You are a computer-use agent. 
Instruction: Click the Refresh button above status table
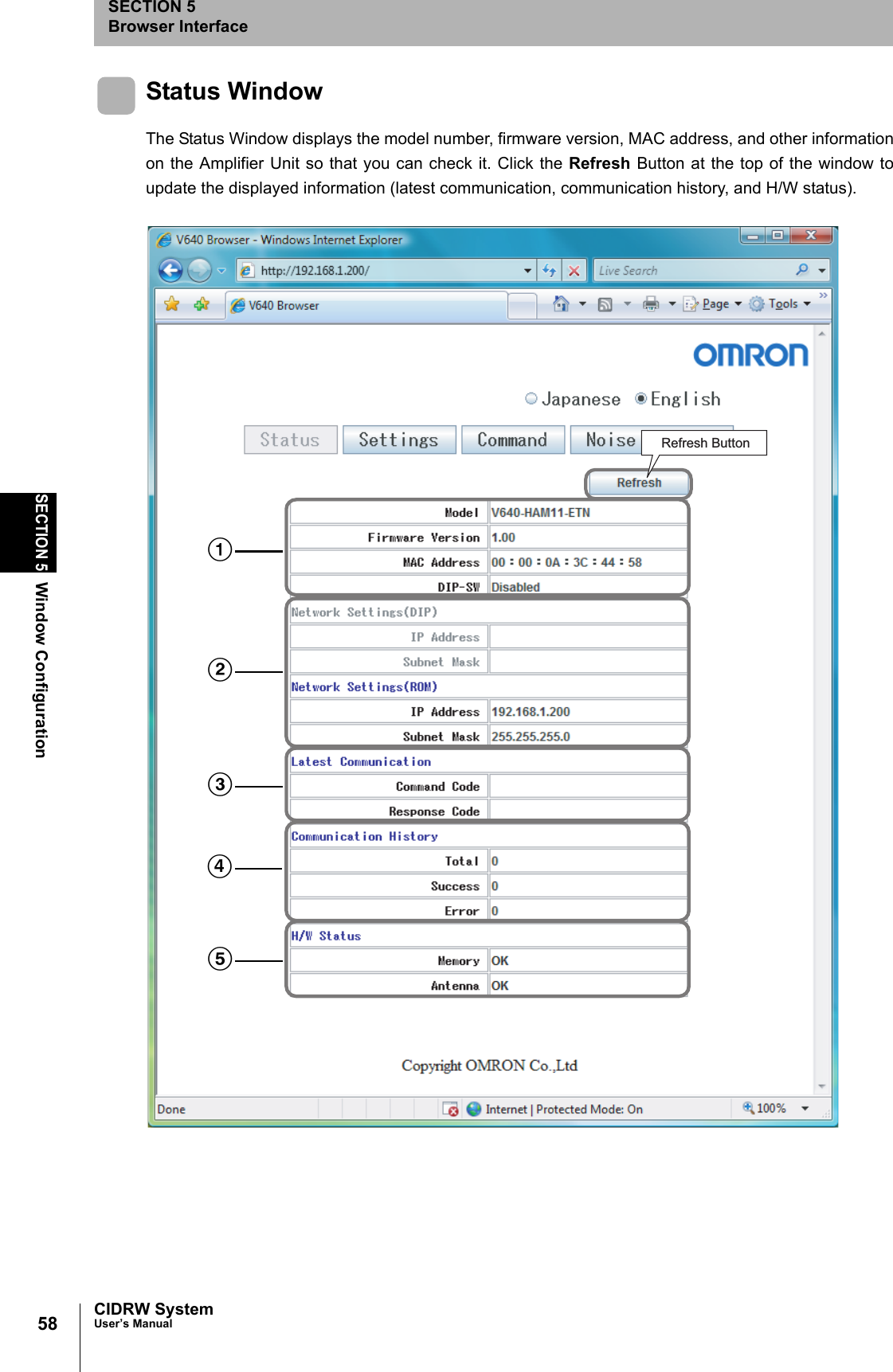click(x=639, y=483)
